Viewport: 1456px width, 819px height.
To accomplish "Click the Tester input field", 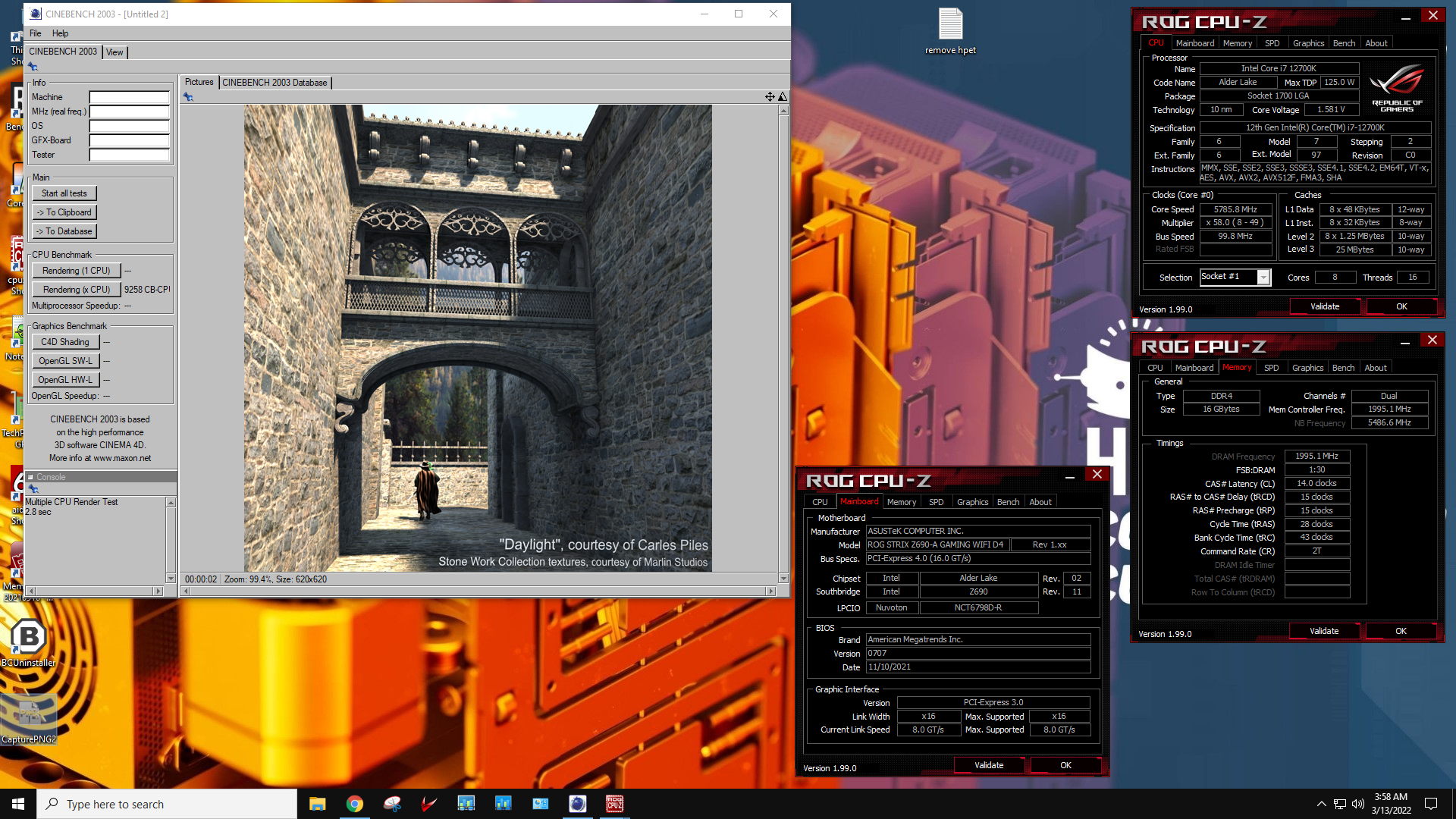I will pyautogui.click(x=130, y=155).
